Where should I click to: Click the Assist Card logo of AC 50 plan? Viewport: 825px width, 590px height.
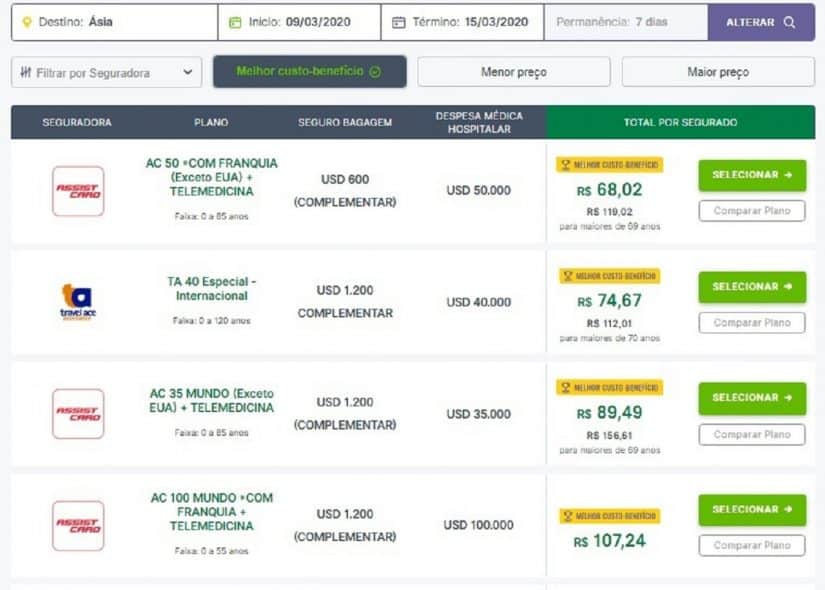(x=78, y=191)
